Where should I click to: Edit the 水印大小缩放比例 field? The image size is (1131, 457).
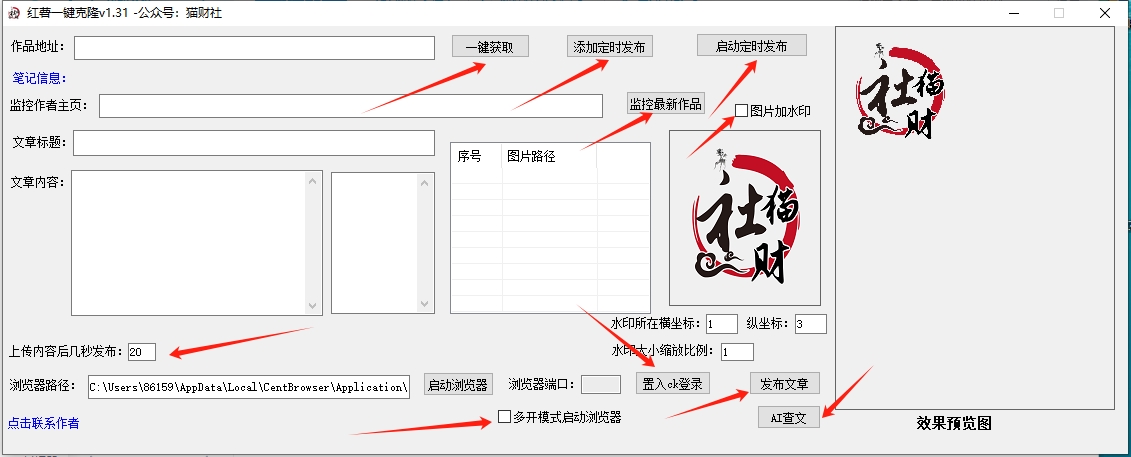[737, 352]
